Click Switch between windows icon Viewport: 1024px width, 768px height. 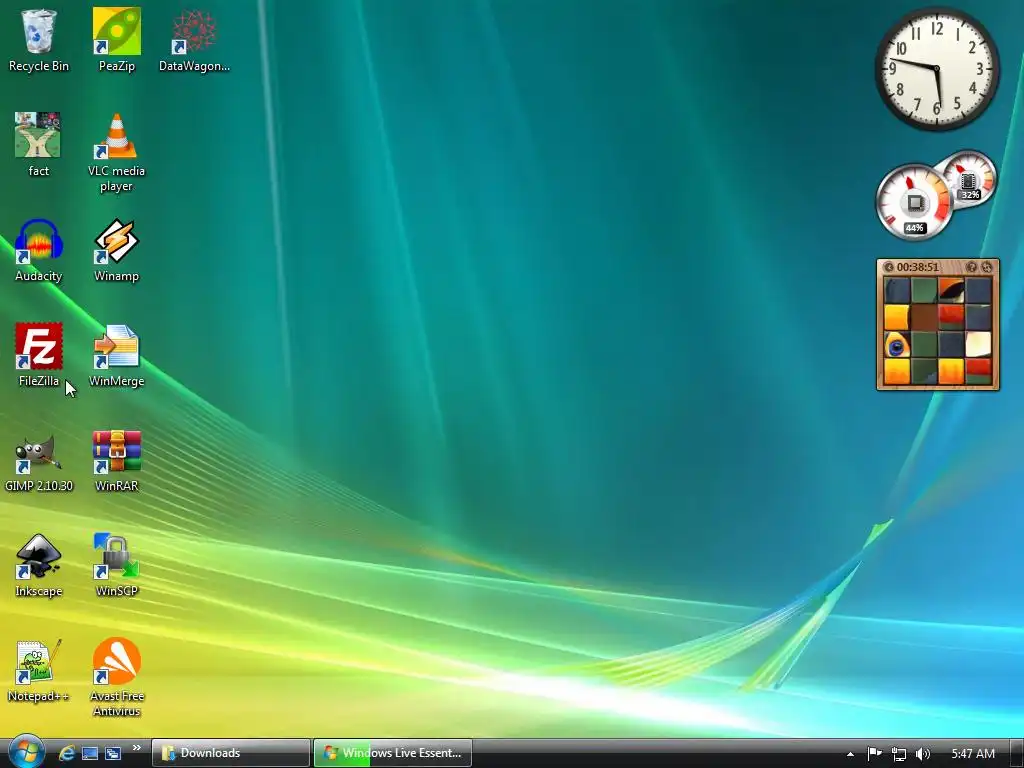[x=113, y=753]
